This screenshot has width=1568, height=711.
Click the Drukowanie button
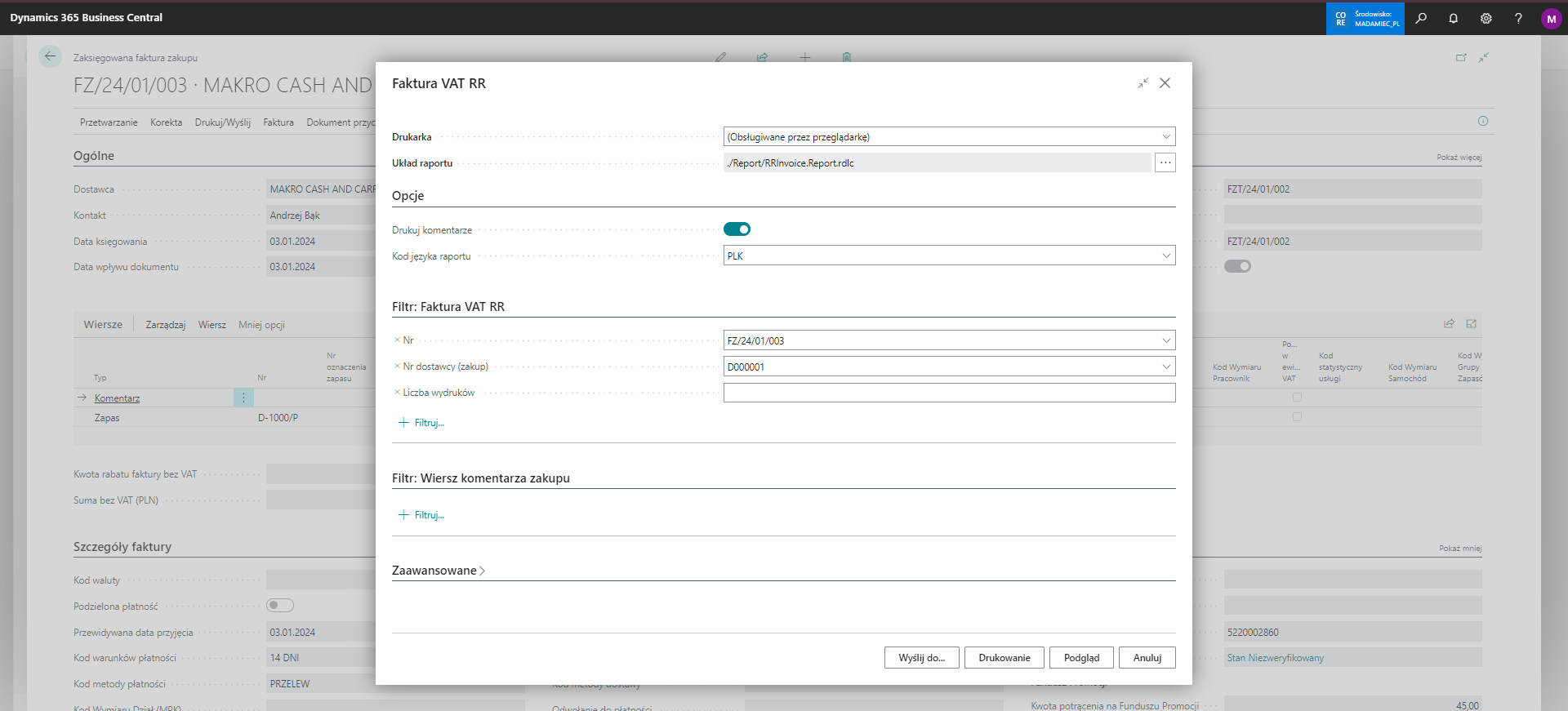pyautogui.click(x=1004, y=658)
